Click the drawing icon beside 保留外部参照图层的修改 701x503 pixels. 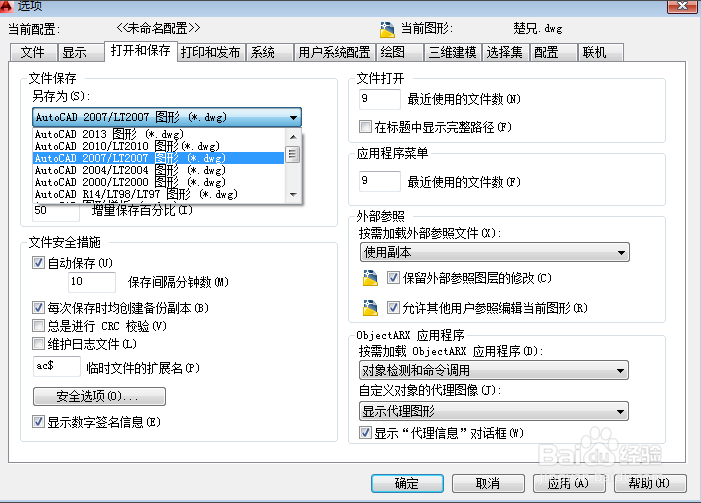[x=370, y=278]
